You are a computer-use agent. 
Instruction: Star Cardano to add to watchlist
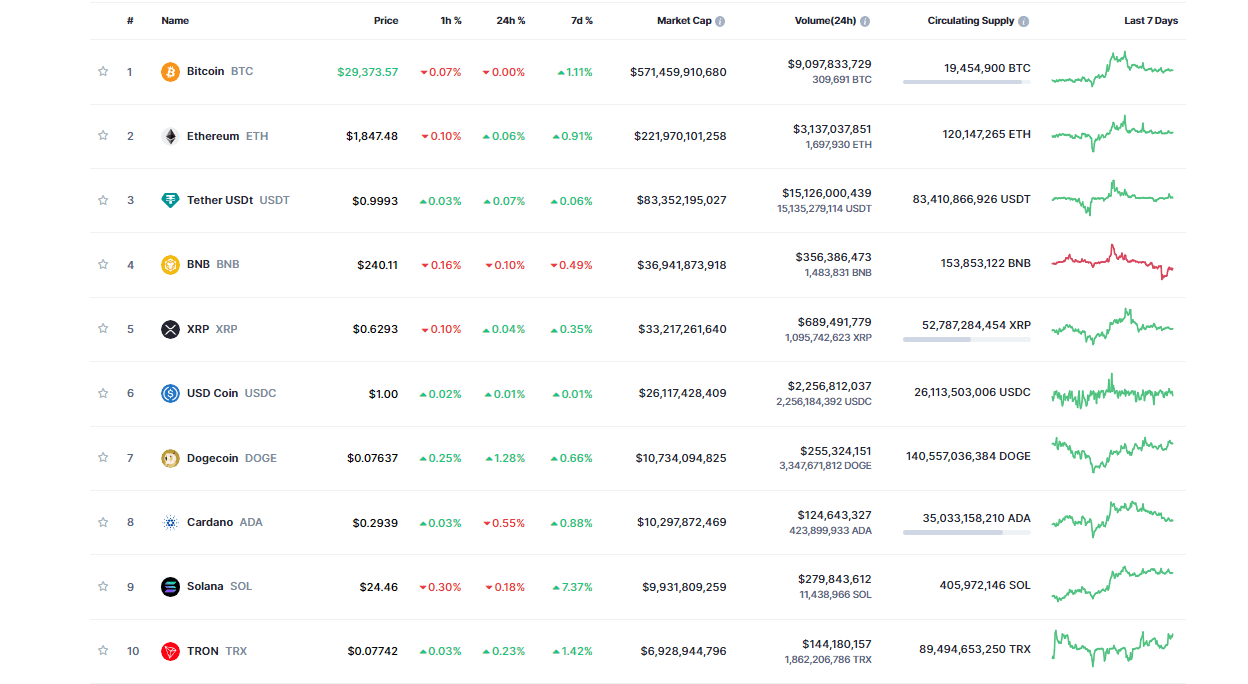103,522
